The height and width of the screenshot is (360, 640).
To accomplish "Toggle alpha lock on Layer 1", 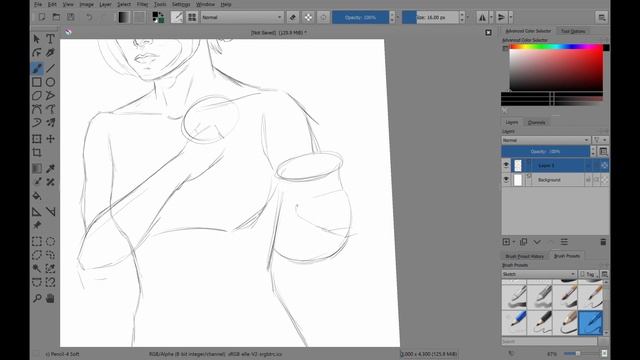I will [x=604, y=165].
